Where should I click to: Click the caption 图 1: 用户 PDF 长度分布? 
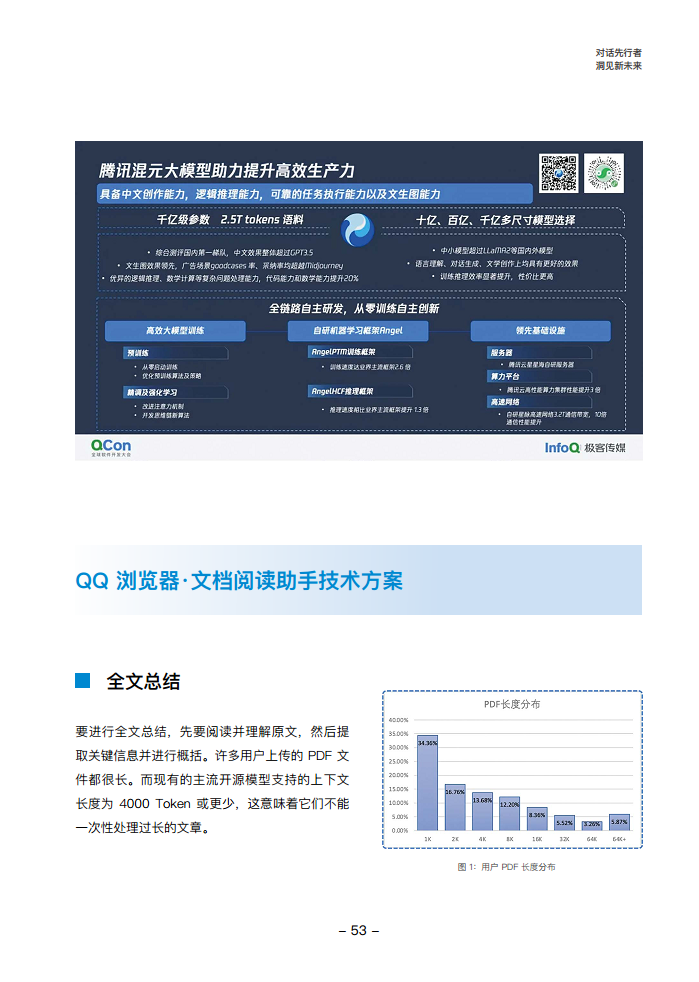tap(506, 867)
